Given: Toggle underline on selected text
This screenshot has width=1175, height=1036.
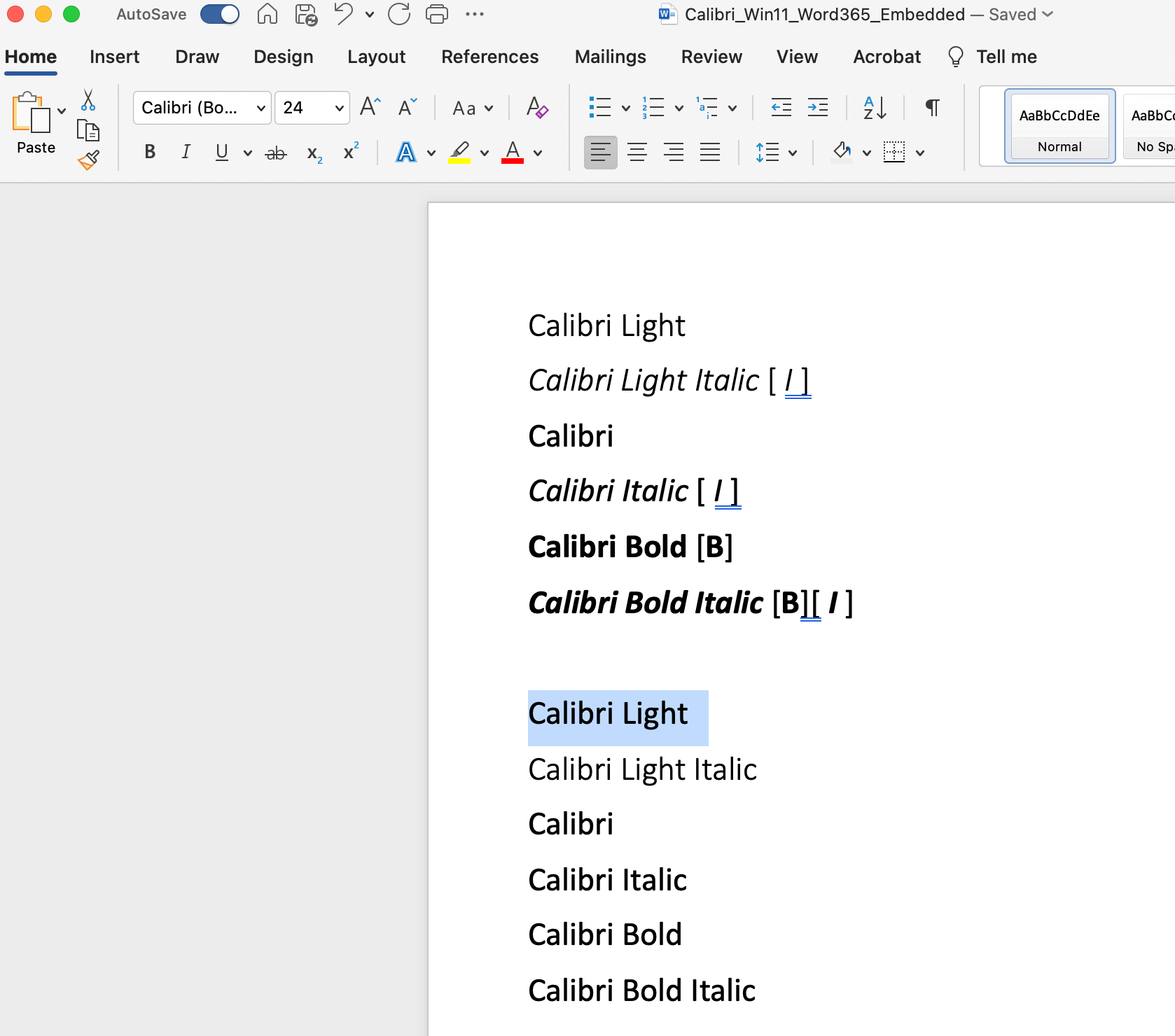Looking at the screenshot, I should (221, 152).
